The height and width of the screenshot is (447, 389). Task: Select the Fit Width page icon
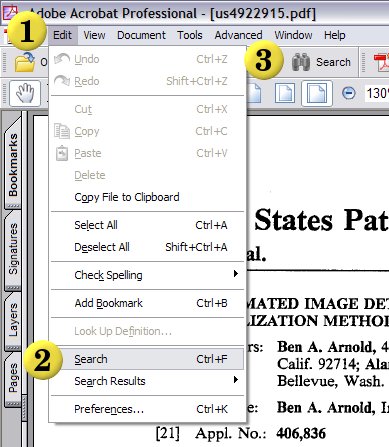point(317,93)
